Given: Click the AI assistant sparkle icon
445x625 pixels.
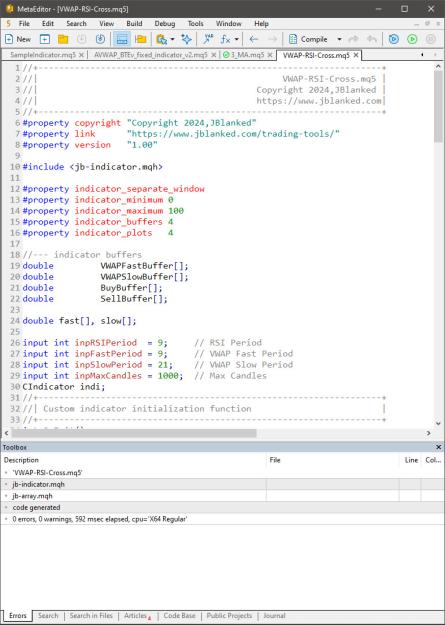Looking at the screenshot, I should click(186, 39).
